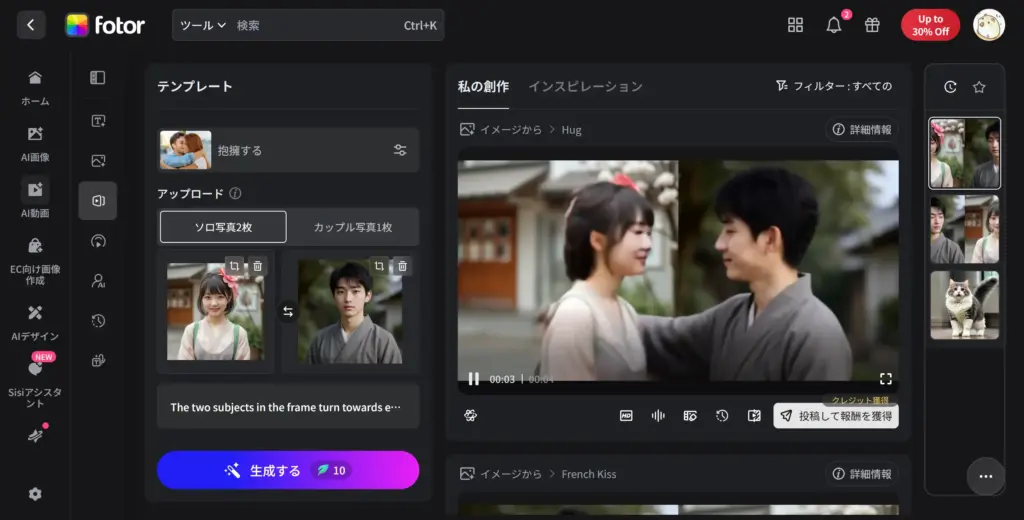This screenshot has height=520, width=1024.
Task: Select the カップル写真1枚 option
Action: (353, 227)
